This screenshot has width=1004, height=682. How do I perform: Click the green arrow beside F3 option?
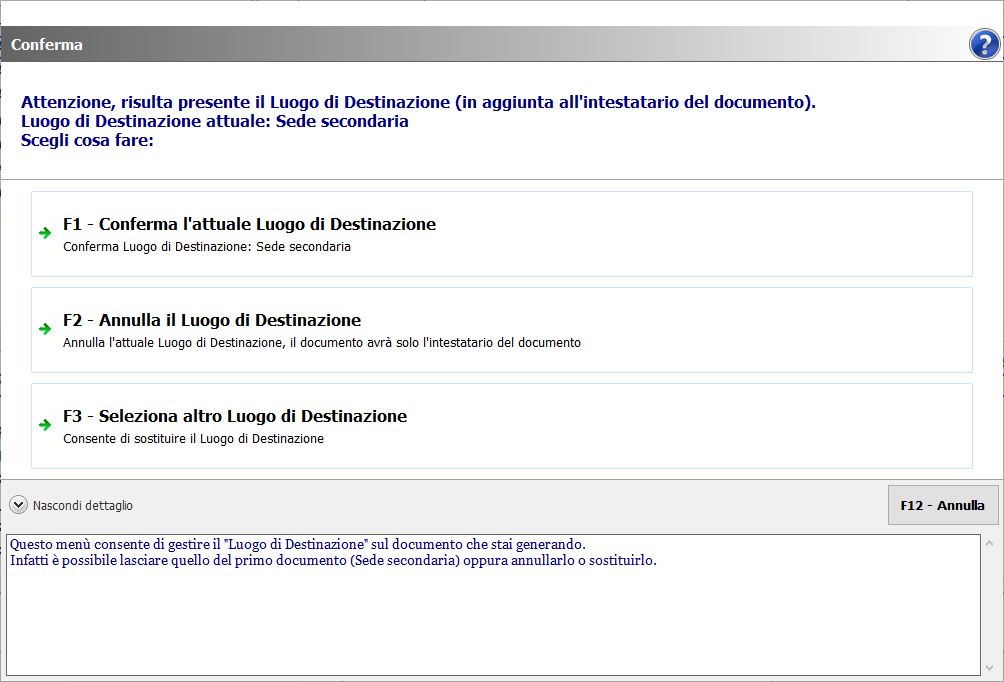(x=45, y=425)
